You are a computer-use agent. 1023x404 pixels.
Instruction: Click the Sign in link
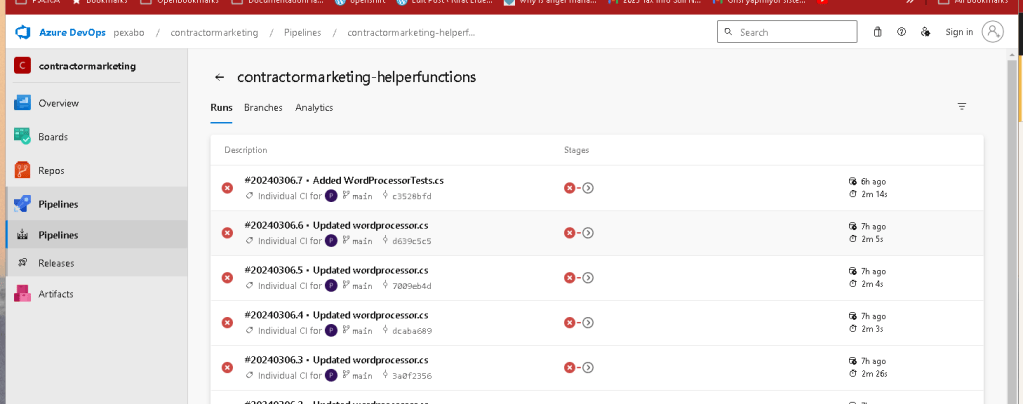click(959, 32)
